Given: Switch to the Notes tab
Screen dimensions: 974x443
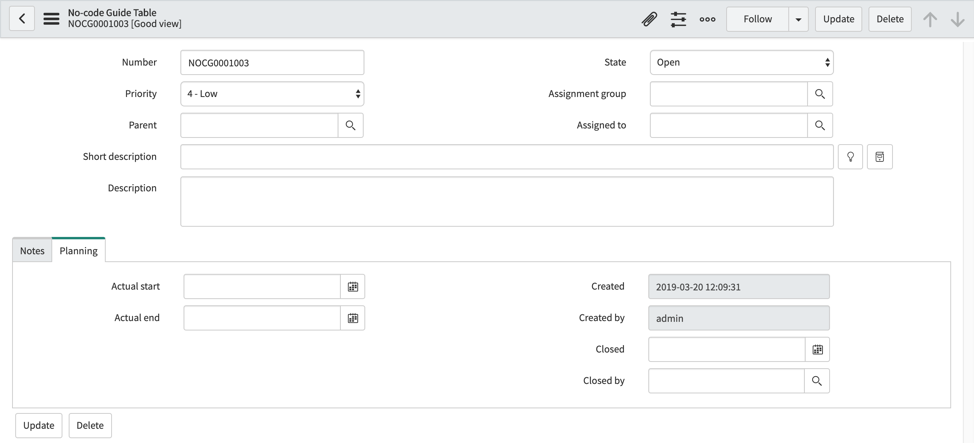Looking at the screenshot, I should [x=32, y=251].
